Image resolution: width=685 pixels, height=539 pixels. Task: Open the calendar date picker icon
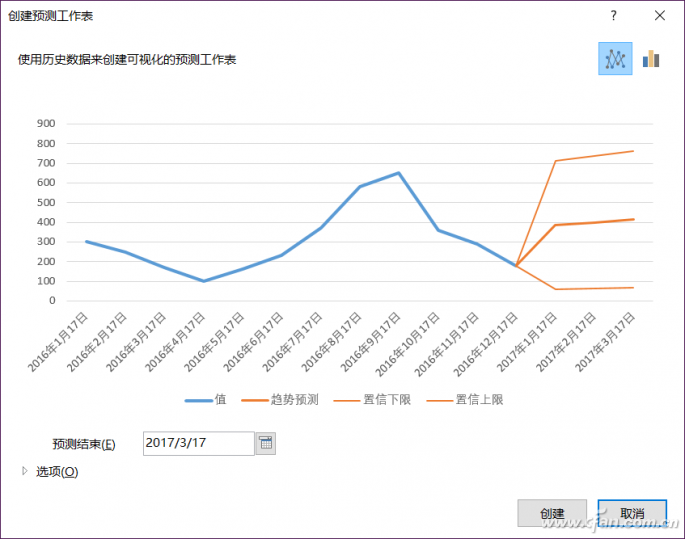(265, 443)
